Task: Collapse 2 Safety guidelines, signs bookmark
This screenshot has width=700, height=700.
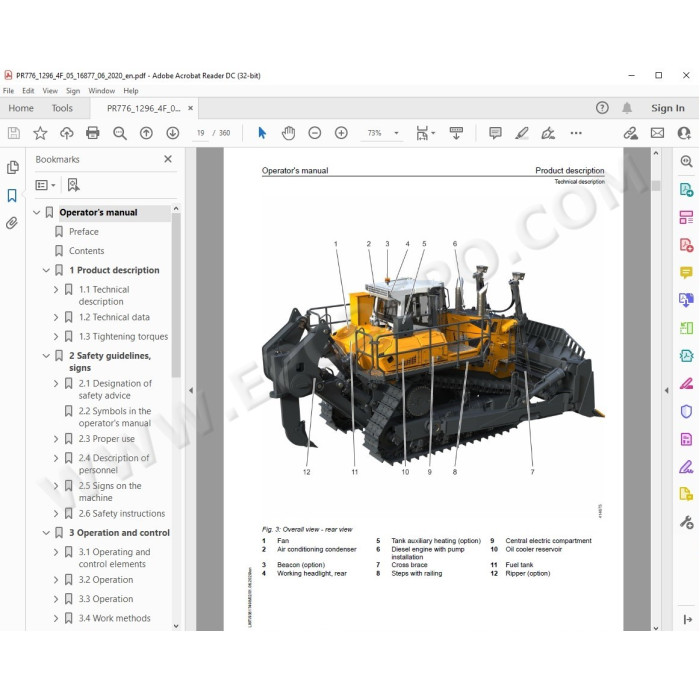Action: [46, 356]
